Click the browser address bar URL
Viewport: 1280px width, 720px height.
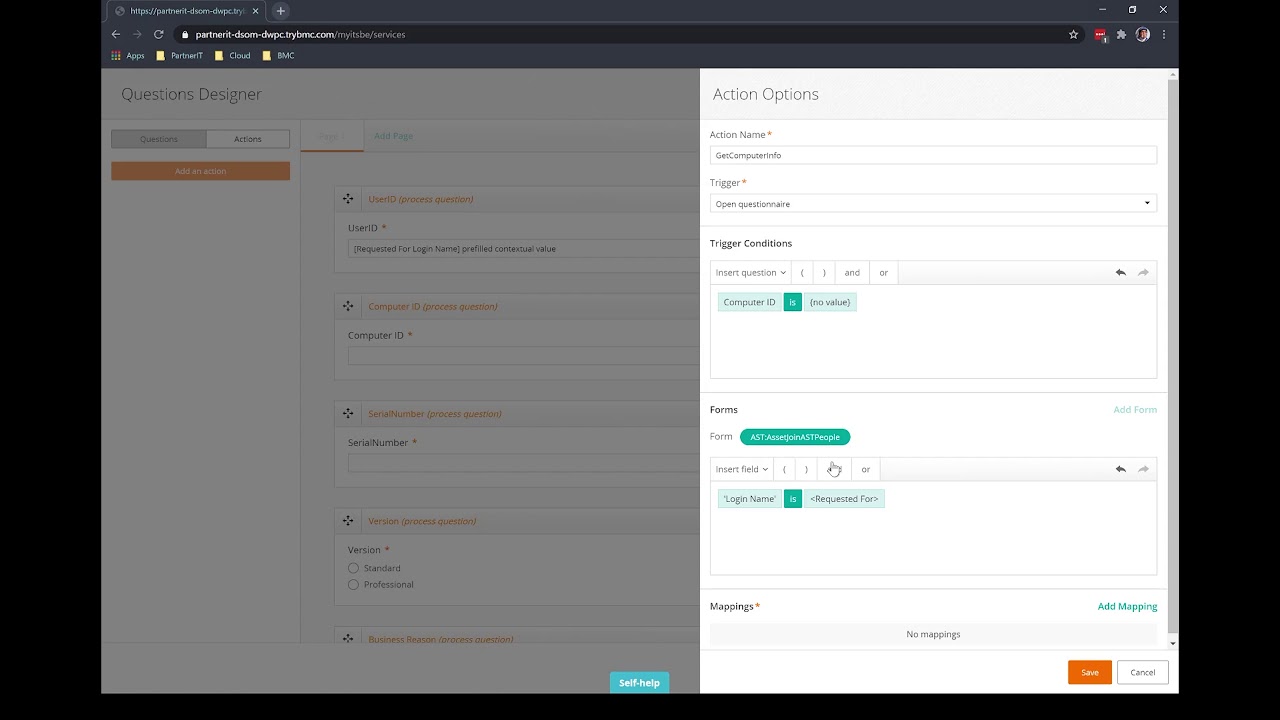(300, 34)
